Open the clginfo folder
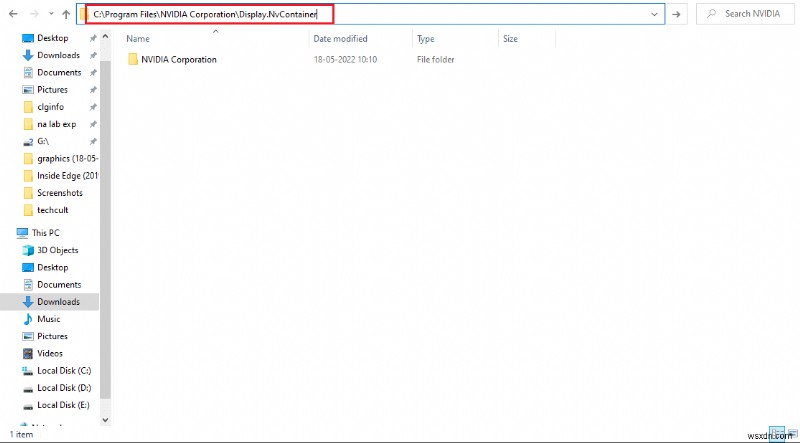800x443 pixels. point(50,107)
